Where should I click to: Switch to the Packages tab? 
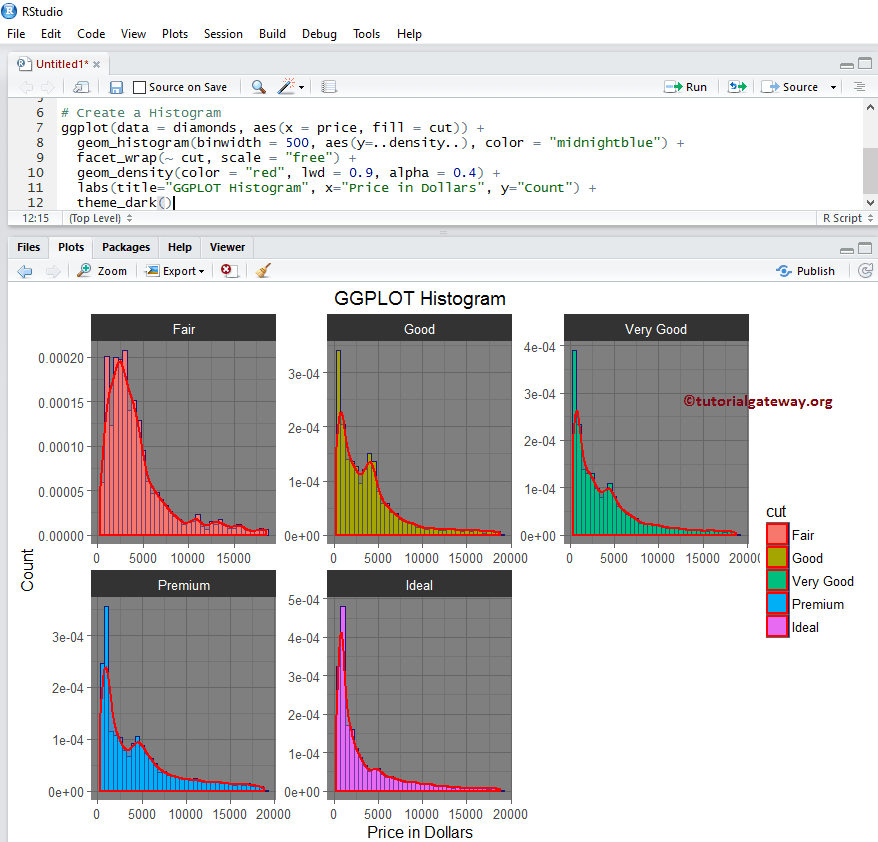(x=125, y=247)
